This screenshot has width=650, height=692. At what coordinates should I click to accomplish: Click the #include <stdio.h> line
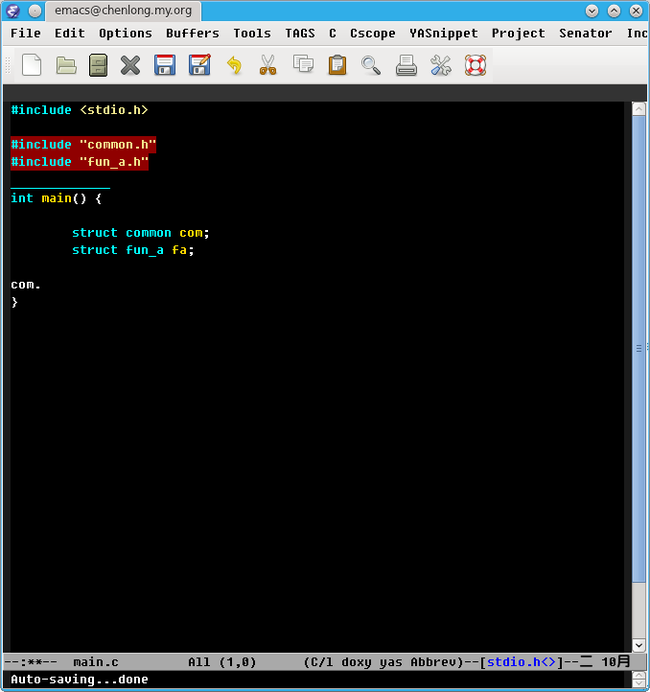(x=79, y=110)
